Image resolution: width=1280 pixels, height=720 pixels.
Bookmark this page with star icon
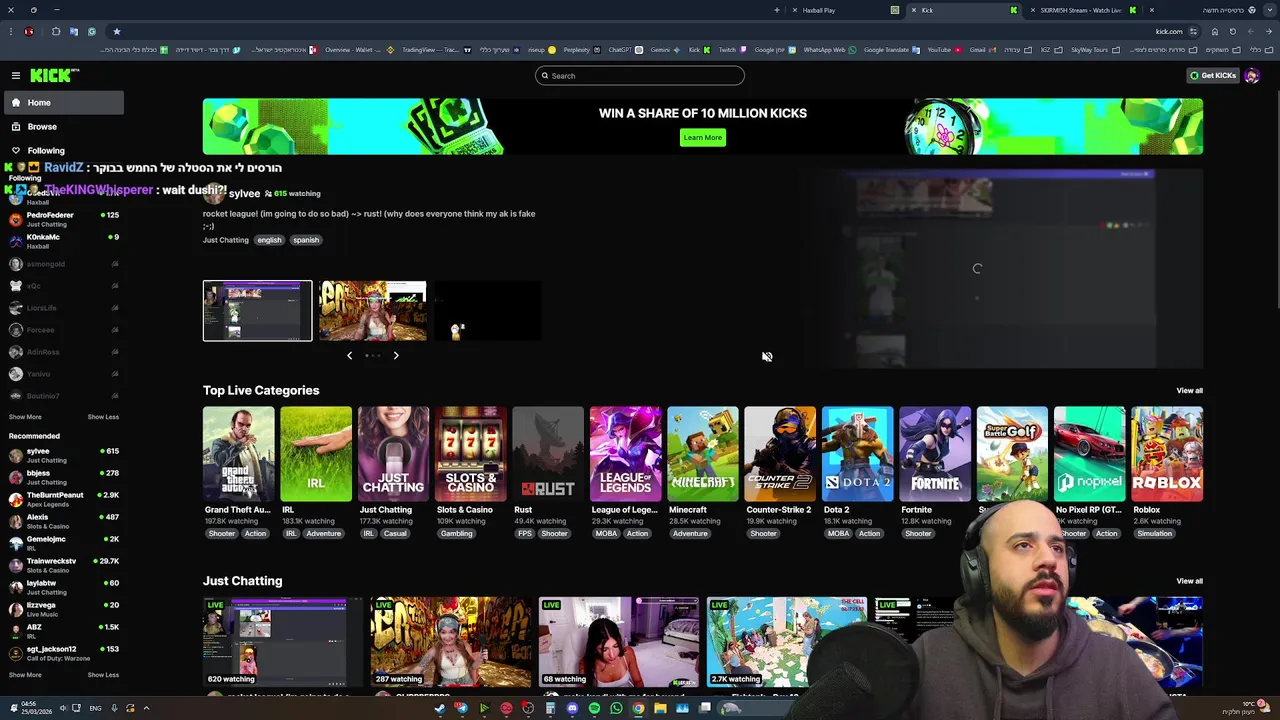click(116, 31)
